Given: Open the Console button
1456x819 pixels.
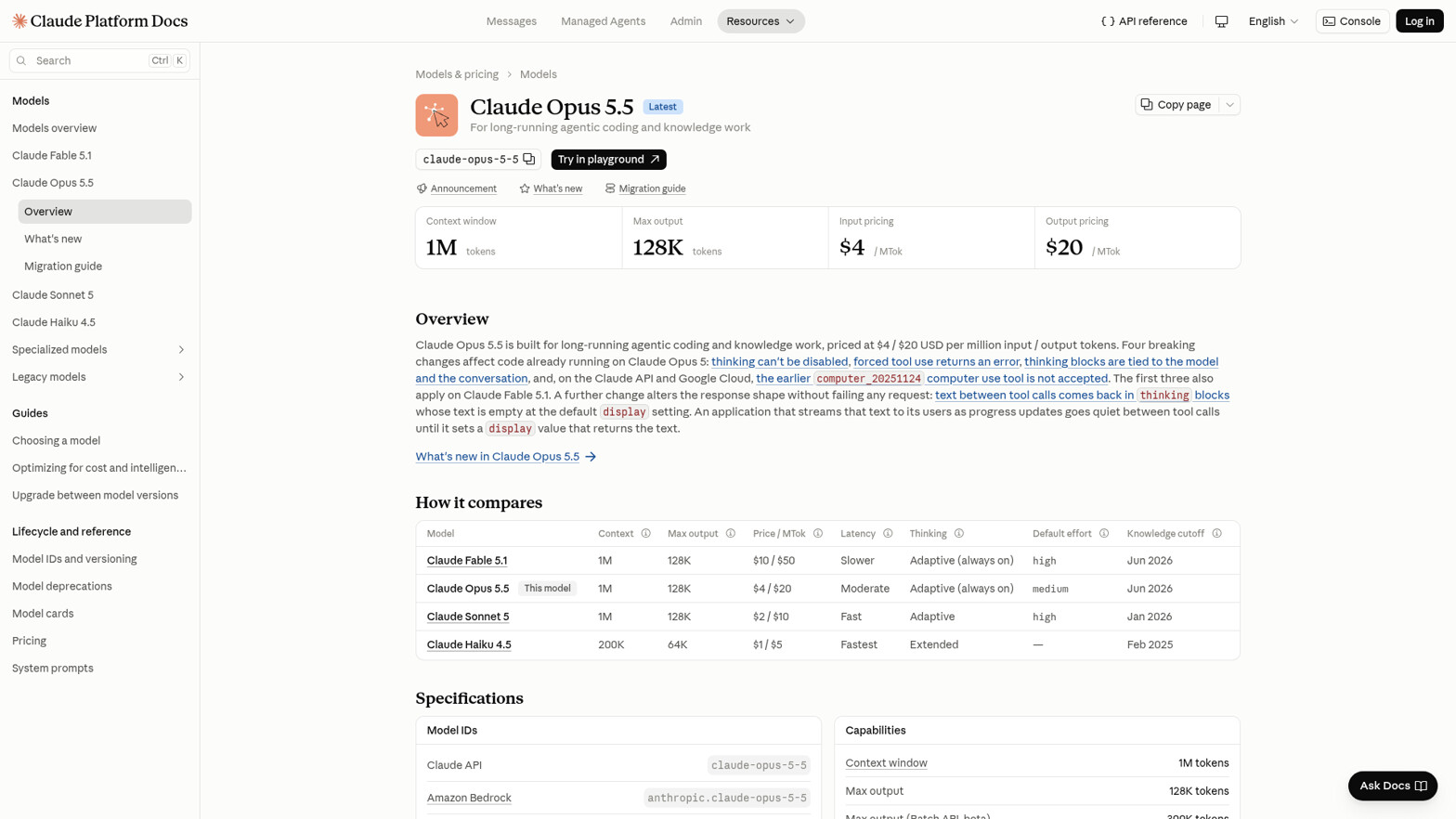Looking at the screenshot, I should tap(1352, 21).
